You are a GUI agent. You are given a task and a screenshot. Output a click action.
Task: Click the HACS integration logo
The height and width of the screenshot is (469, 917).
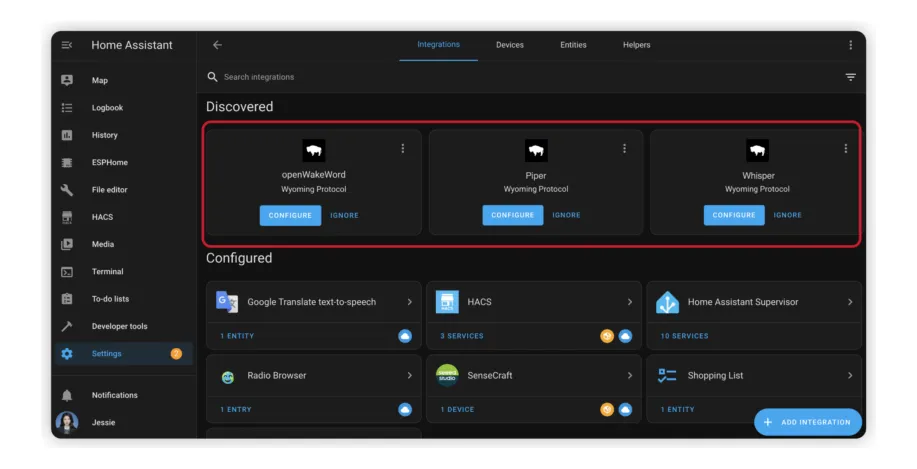coord(447,302)
